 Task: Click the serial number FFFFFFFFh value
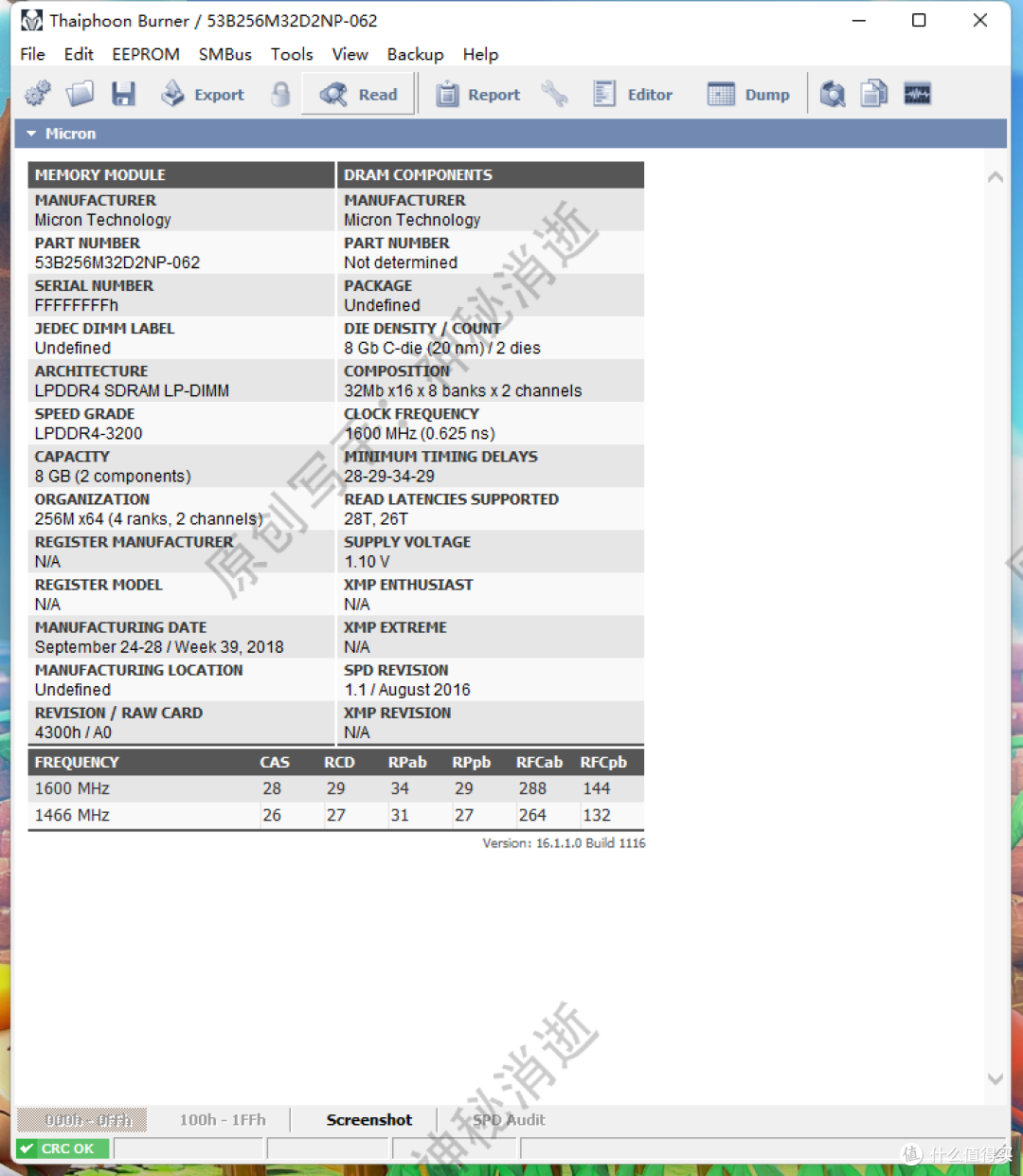point(77,305)
